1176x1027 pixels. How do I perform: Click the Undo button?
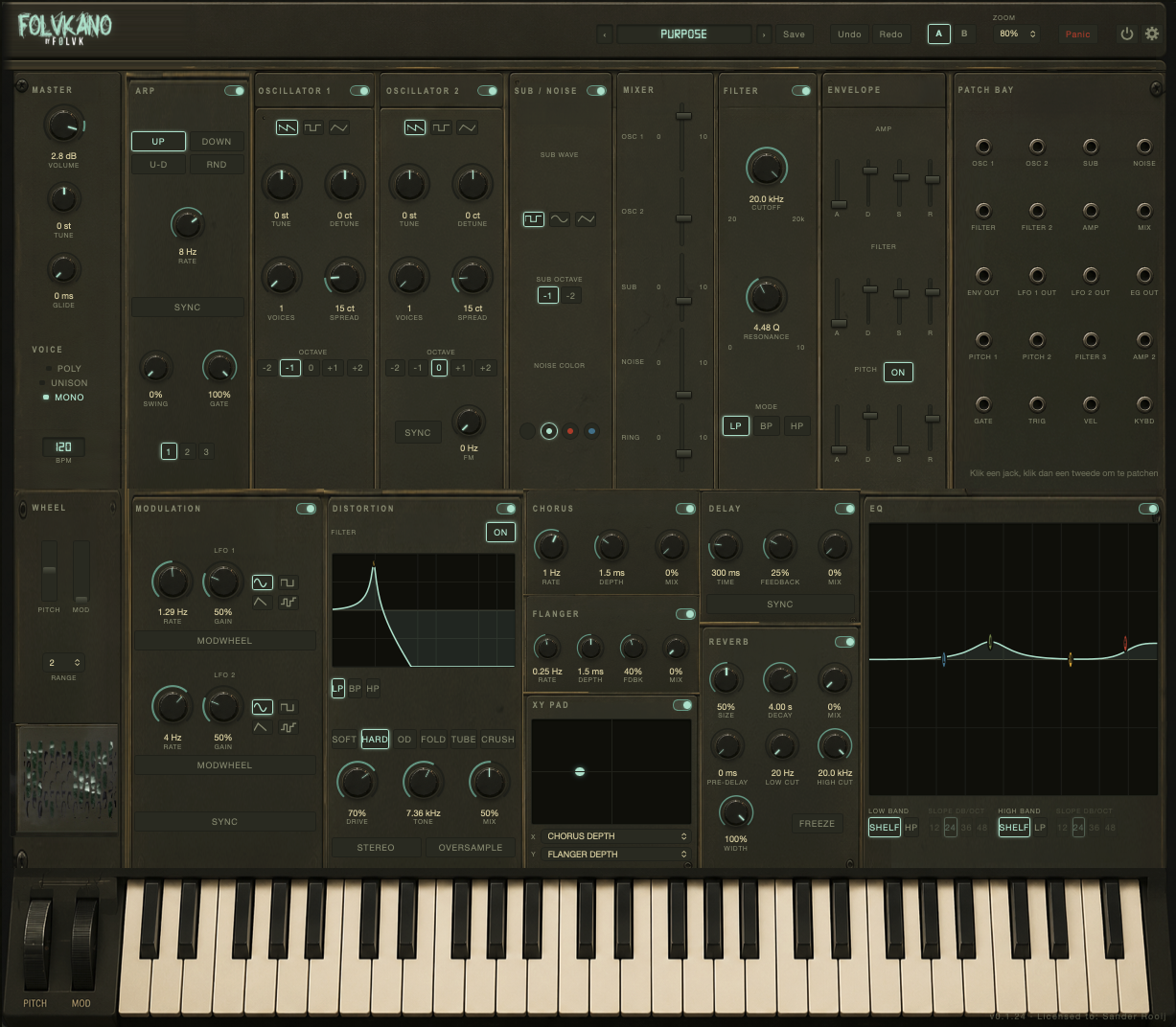pyautogui.click(x=849, y=34)
